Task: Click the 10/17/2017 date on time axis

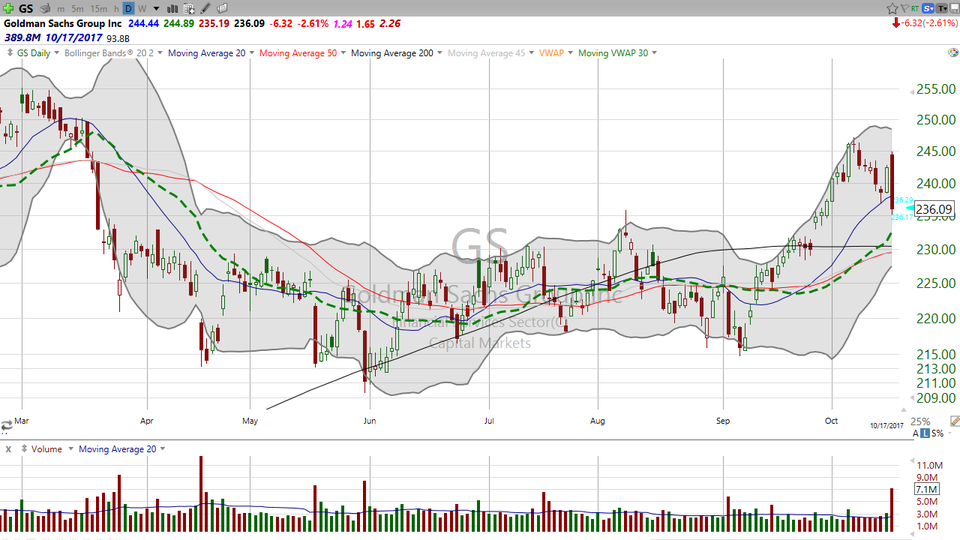Action: pos(887,426)
